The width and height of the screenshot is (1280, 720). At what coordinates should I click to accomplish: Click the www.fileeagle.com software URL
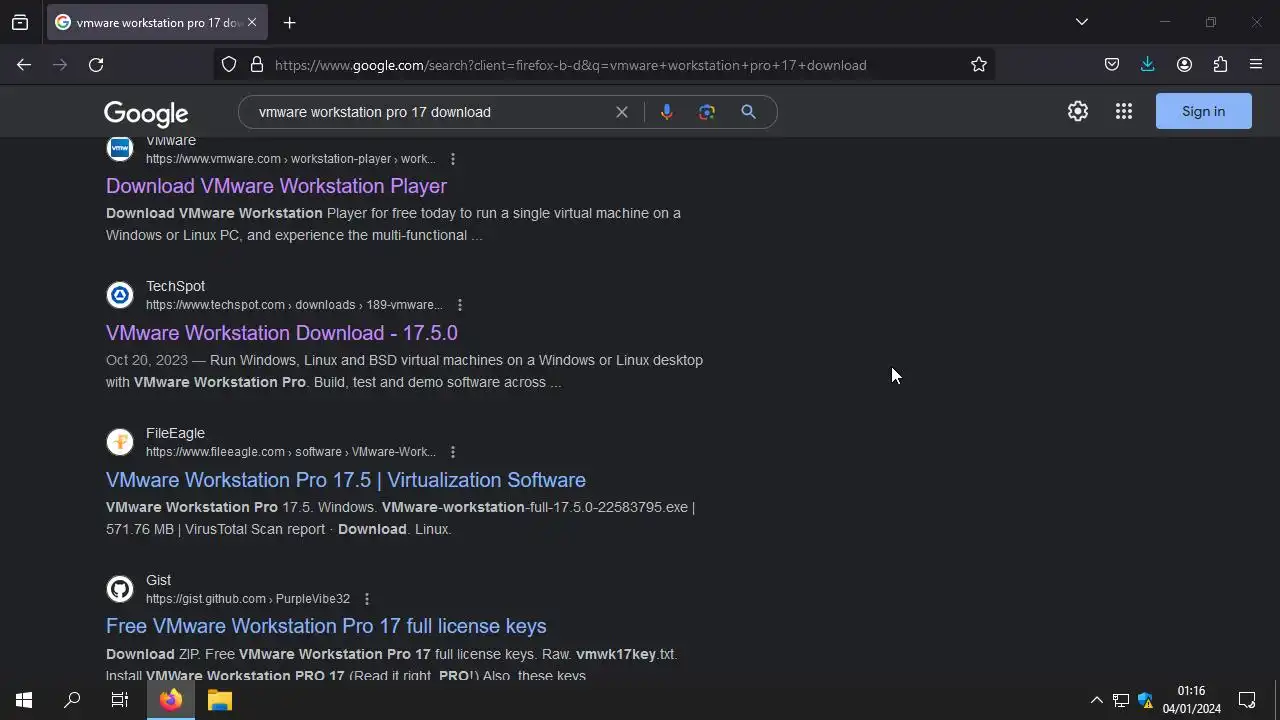(x=291, y=452)
